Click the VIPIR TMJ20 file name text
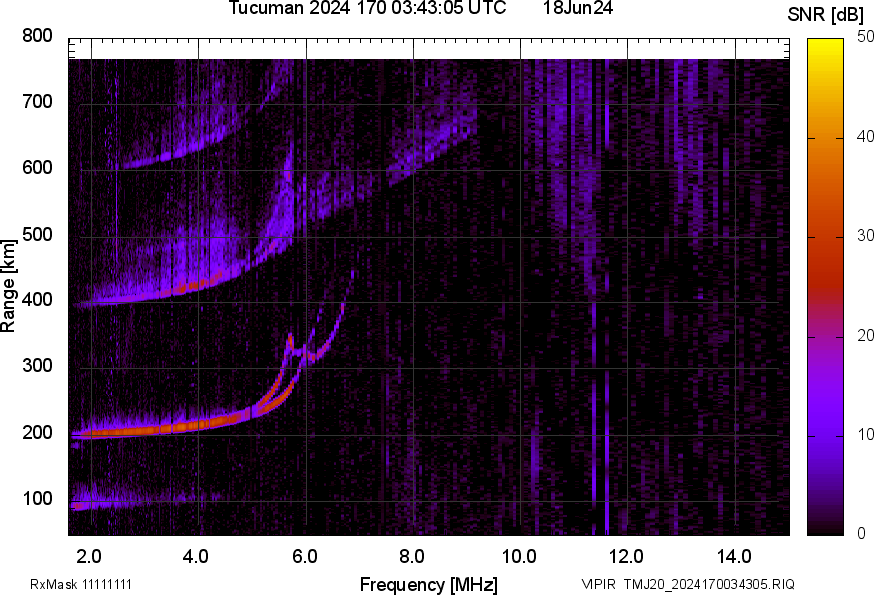This screenshot has height=595, width=874. coord(688,584)
